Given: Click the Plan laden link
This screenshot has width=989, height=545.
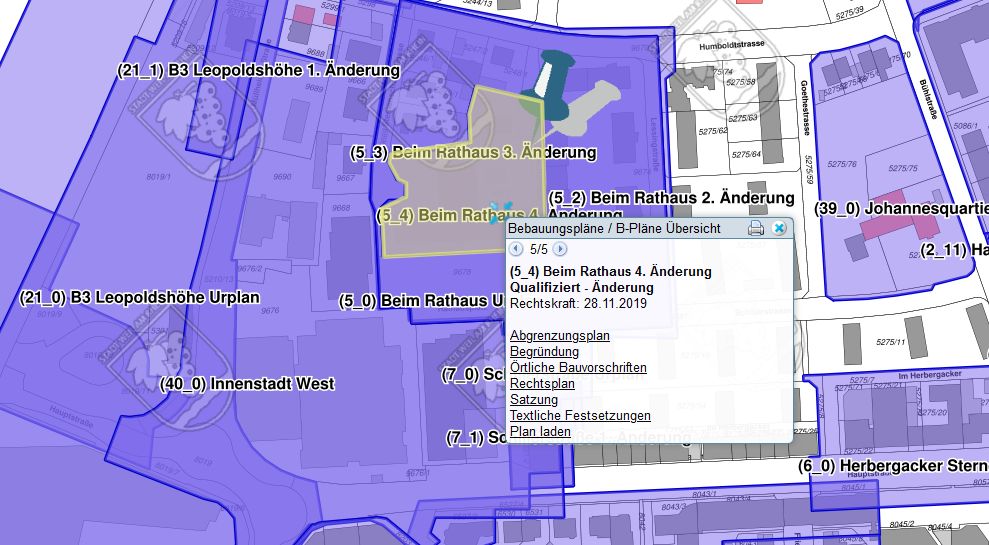Looking at the screenshot, I should 540,432.
